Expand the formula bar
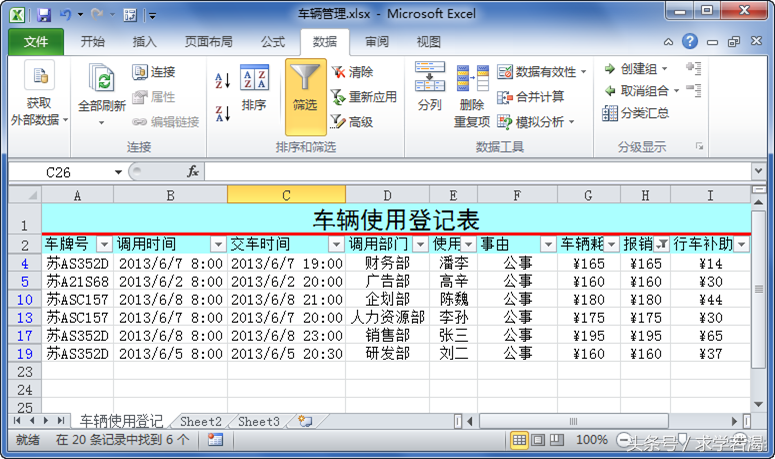This screenshot has height=459, width=775. (759, 171)
